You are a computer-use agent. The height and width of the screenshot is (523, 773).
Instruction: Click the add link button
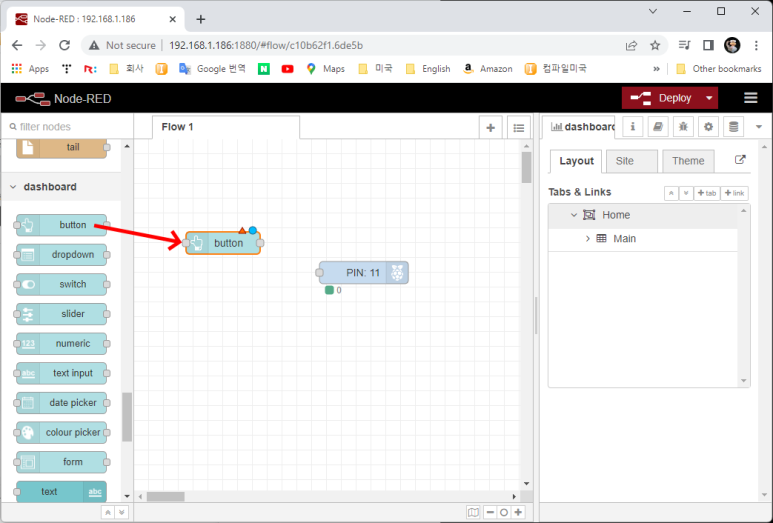735,193
